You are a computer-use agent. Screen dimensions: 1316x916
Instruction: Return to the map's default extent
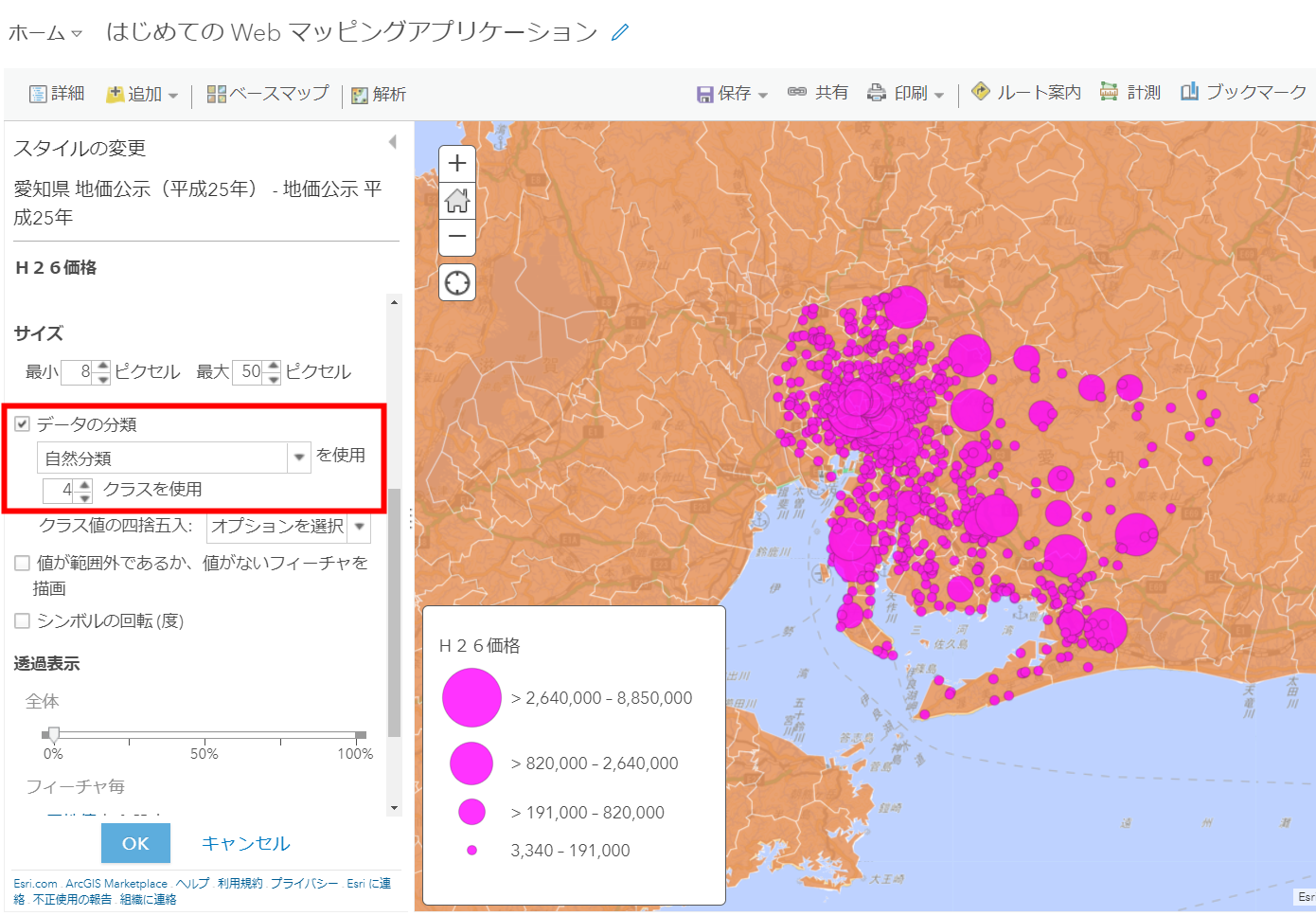coord(457,200)
